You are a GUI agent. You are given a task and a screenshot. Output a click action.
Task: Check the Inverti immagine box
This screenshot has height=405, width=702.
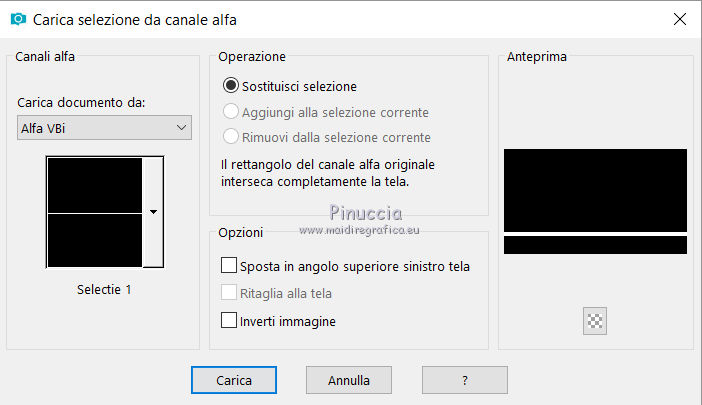click(229, 322)
